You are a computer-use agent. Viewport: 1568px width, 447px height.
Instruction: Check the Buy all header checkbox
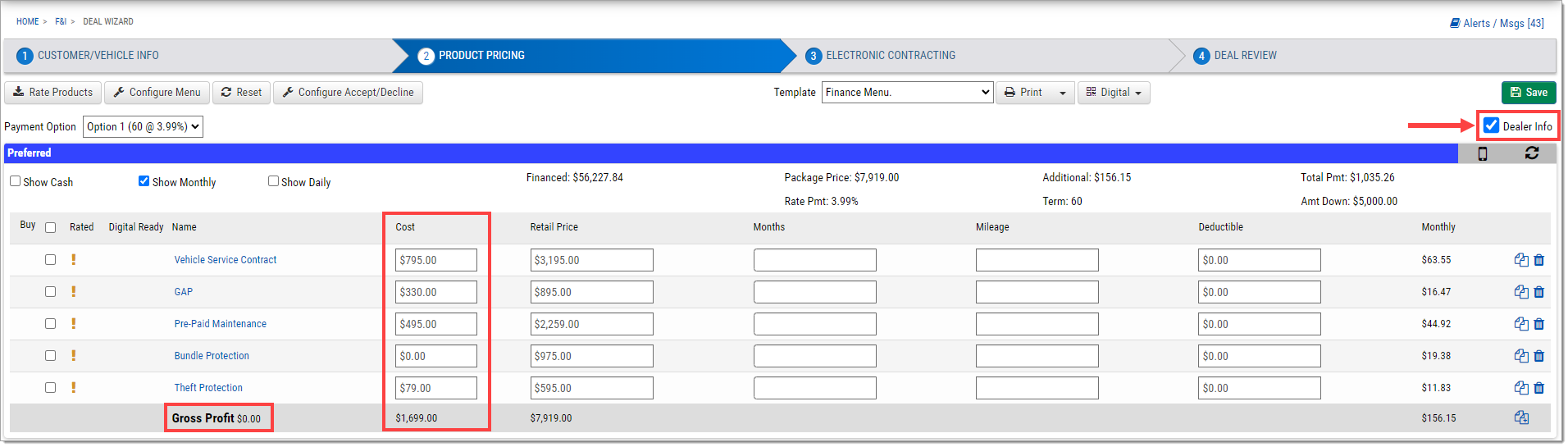50,228
